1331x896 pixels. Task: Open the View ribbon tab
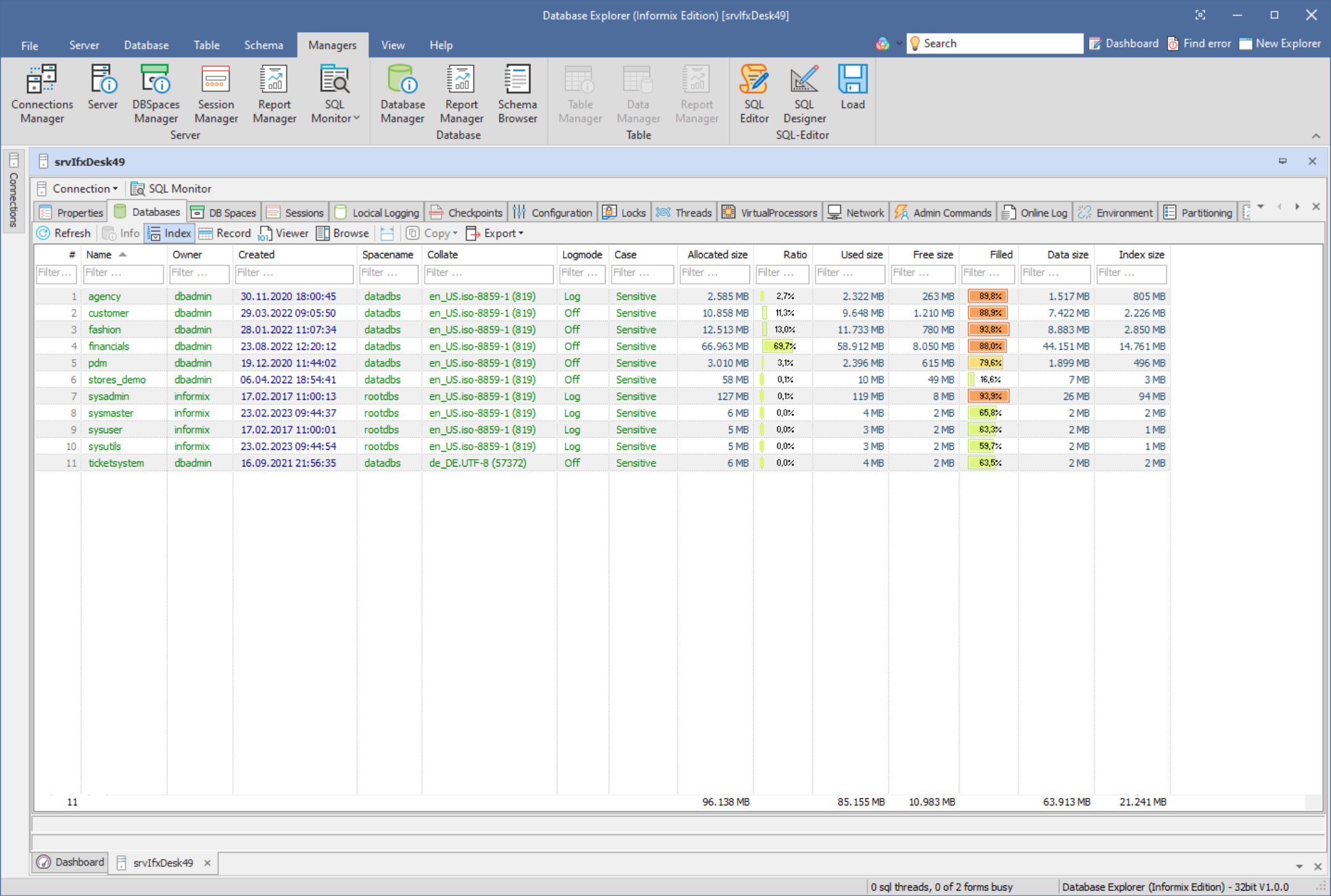tap(393, 45)
